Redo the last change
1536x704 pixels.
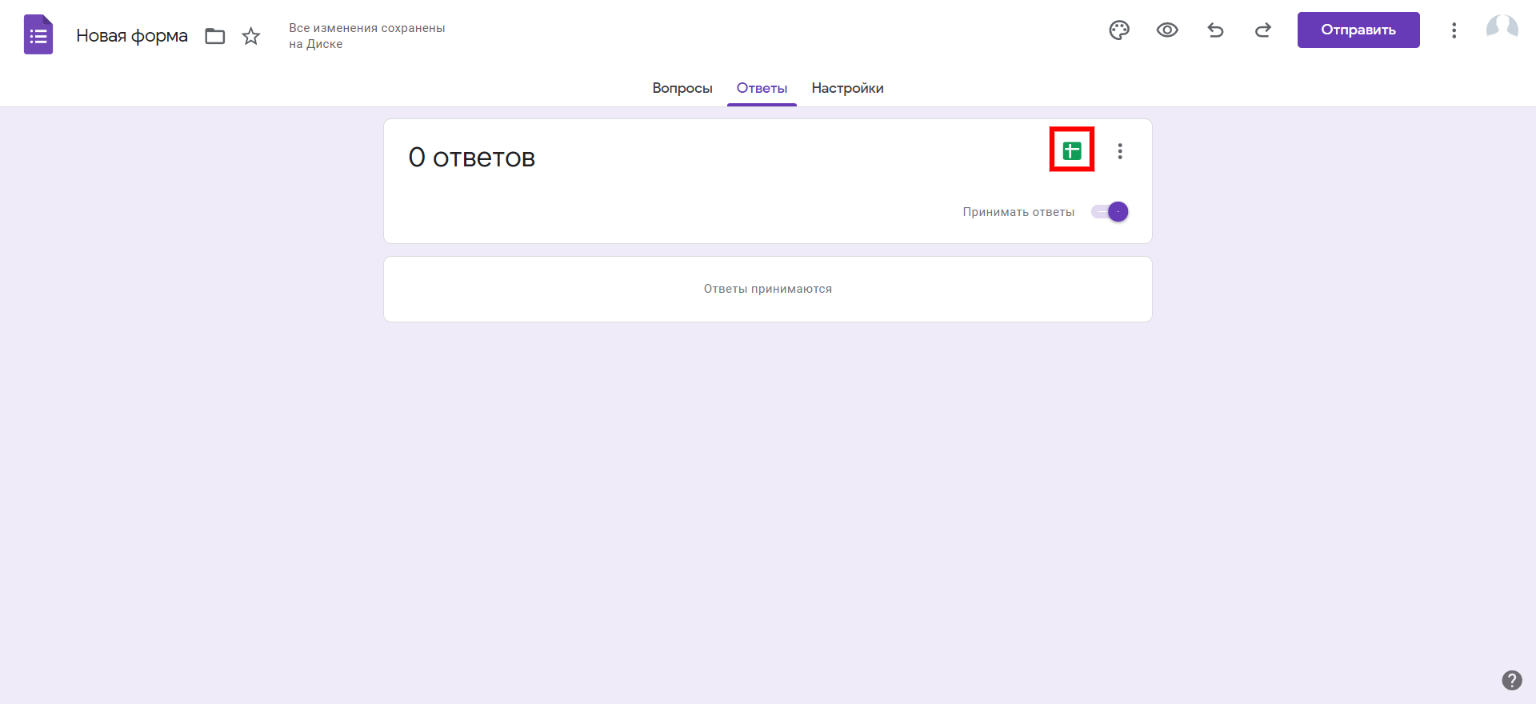click(x=1263, y=30)
